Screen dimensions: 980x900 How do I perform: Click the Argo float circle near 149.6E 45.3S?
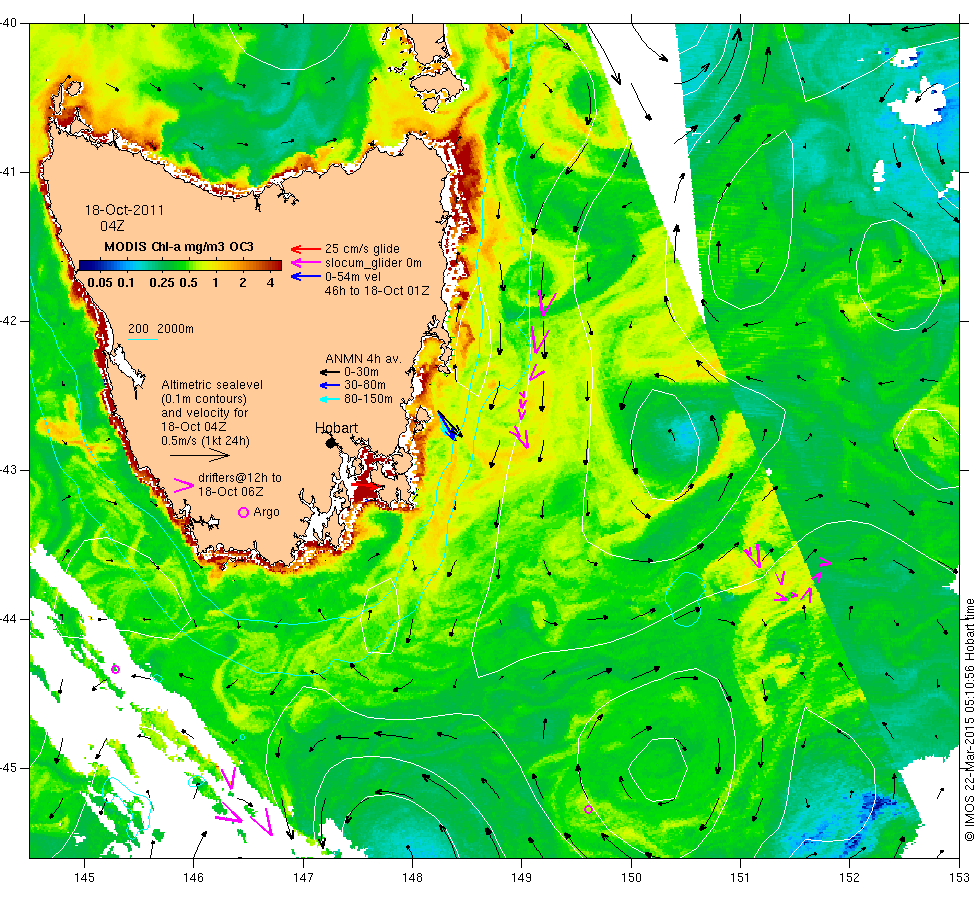[588, 810]
